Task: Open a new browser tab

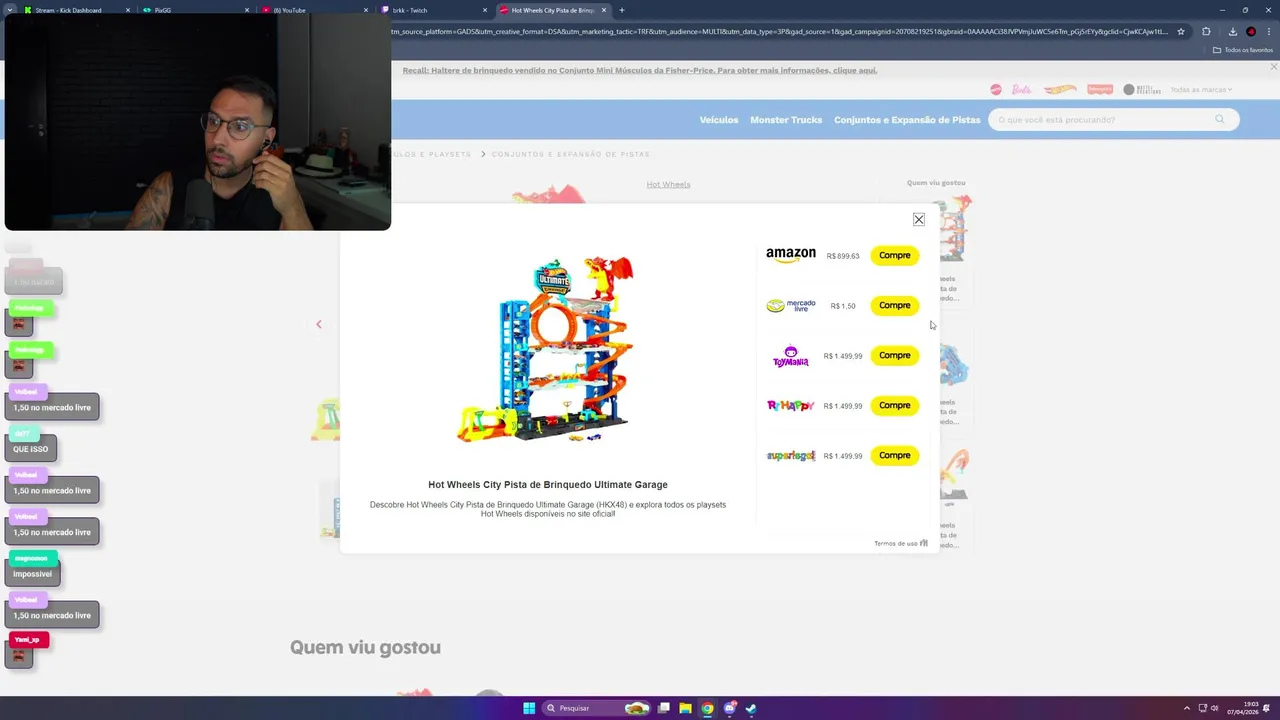Action: click(x=622, y=10)
